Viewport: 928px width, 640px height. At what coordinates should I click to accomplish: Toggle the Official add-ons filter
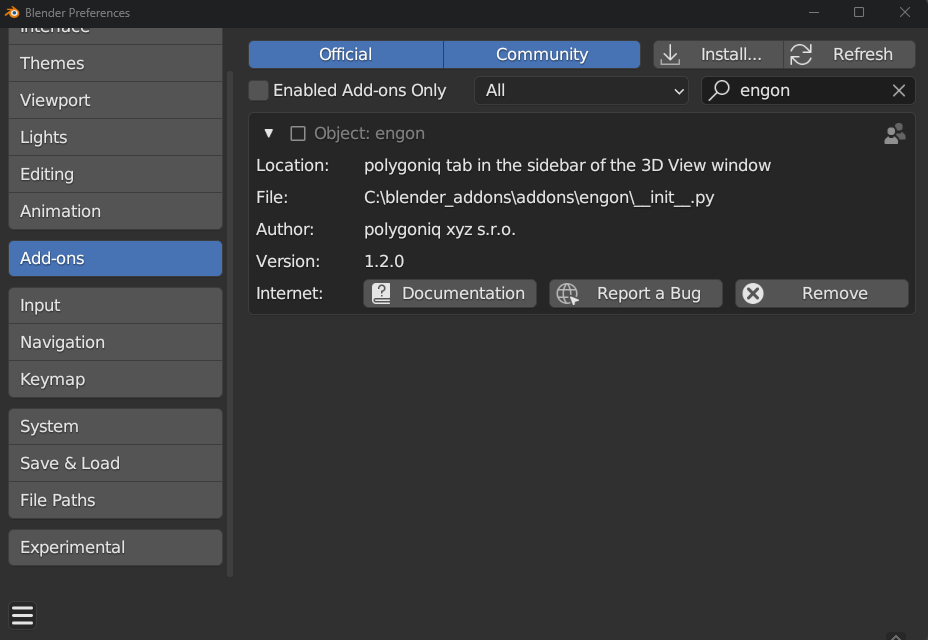[346, 54]
